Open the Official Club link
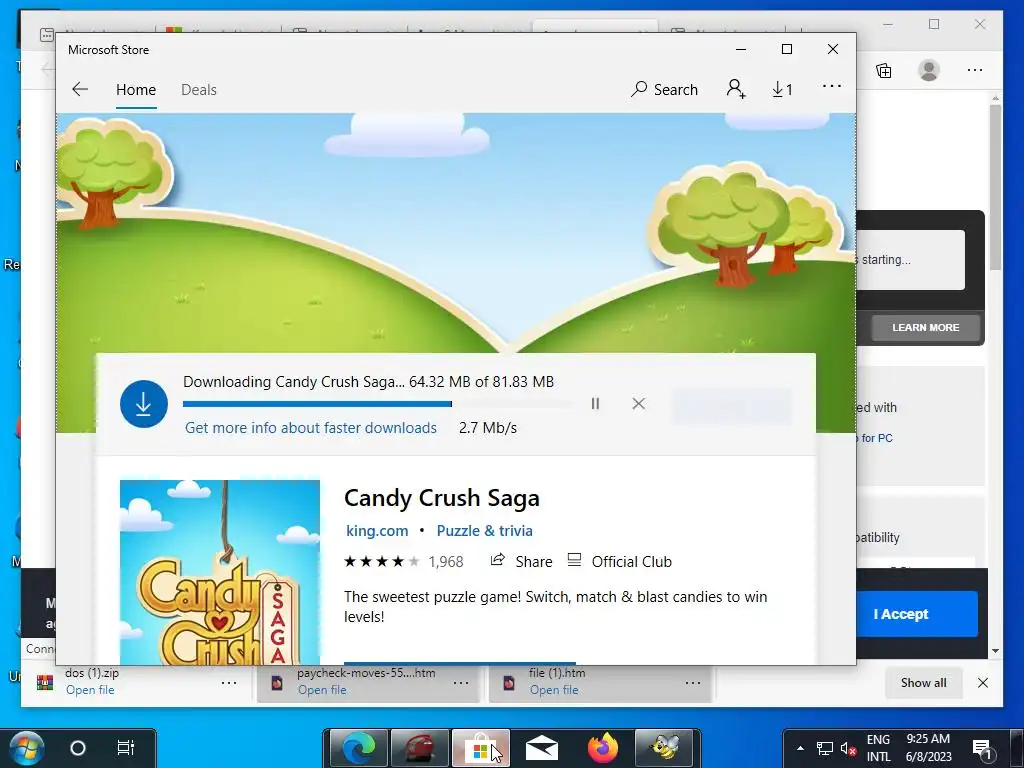Viewport: 1024px width, 768px height. (x=619, y=562)
